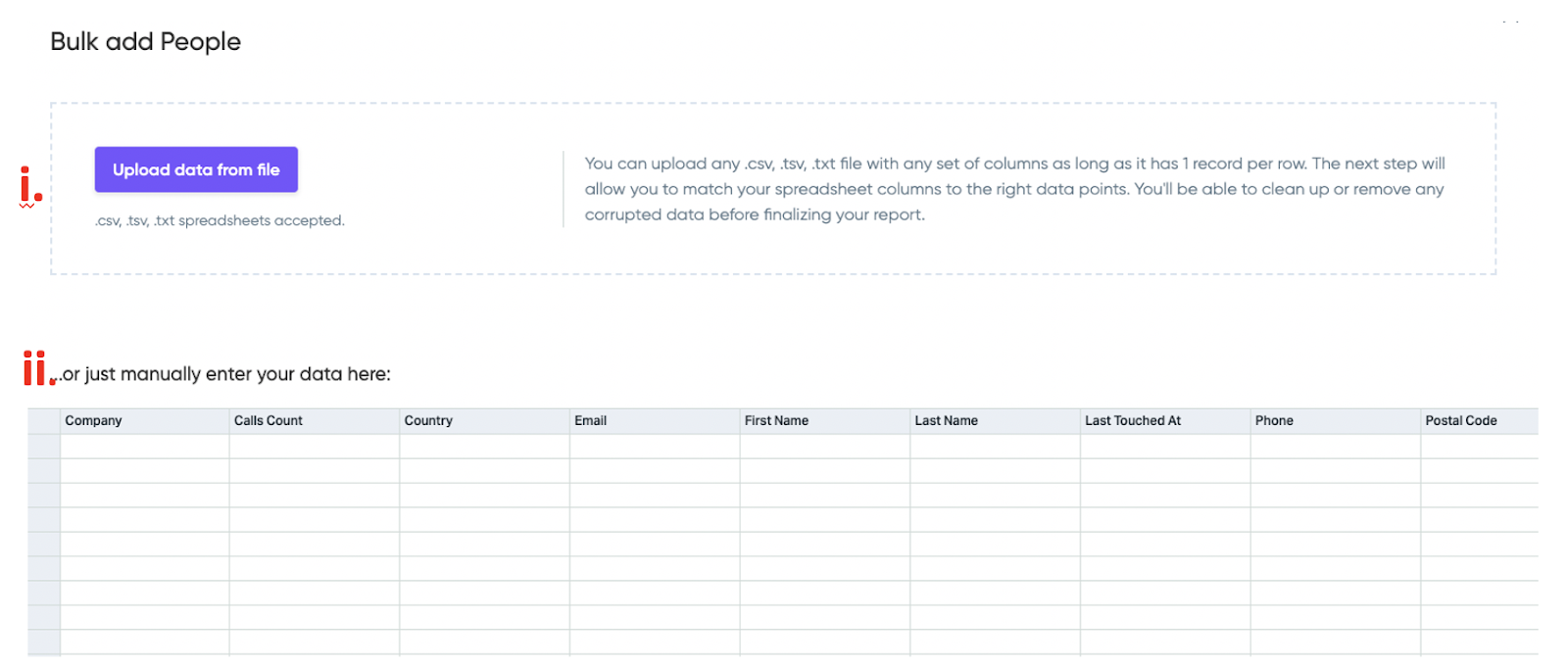Select the Calls Count column header

click(x=315, y=421)
